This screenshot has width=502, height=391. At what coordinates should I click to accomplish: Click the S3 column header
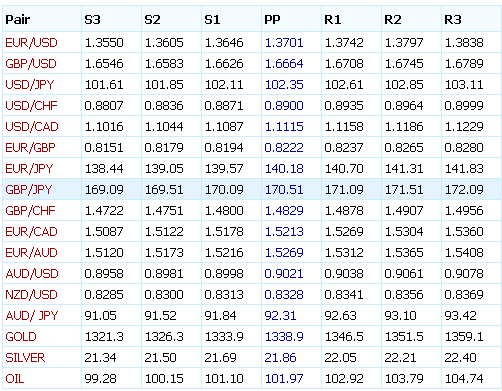[92, 20]
